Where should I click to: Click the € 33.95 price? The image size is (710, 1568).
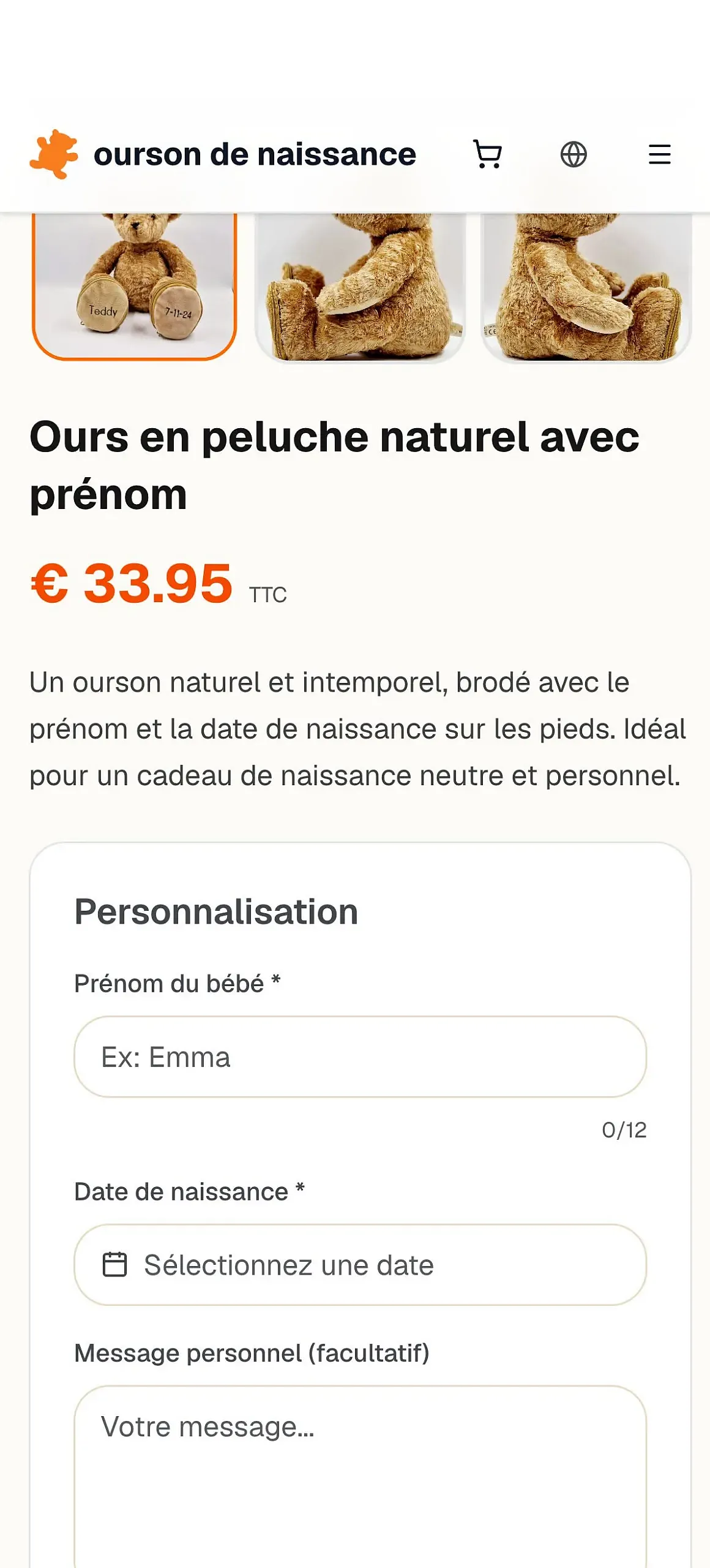[x=132, y=583]
